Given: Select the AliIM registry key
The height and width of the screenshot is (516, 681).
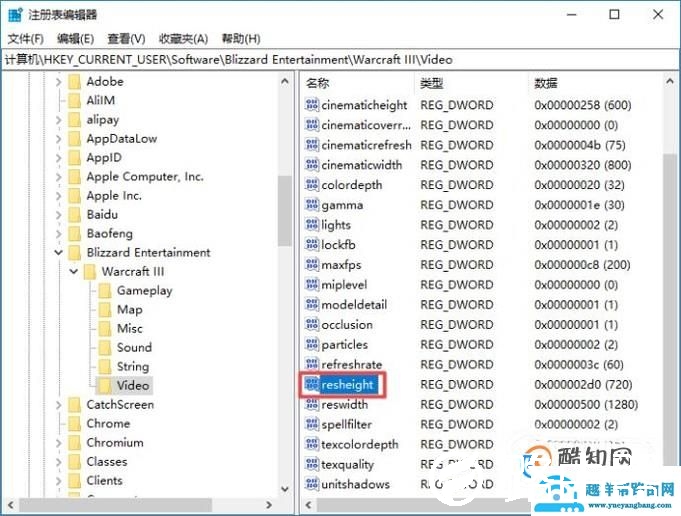Looking at the screenshot, I should (x=101, y=100).
